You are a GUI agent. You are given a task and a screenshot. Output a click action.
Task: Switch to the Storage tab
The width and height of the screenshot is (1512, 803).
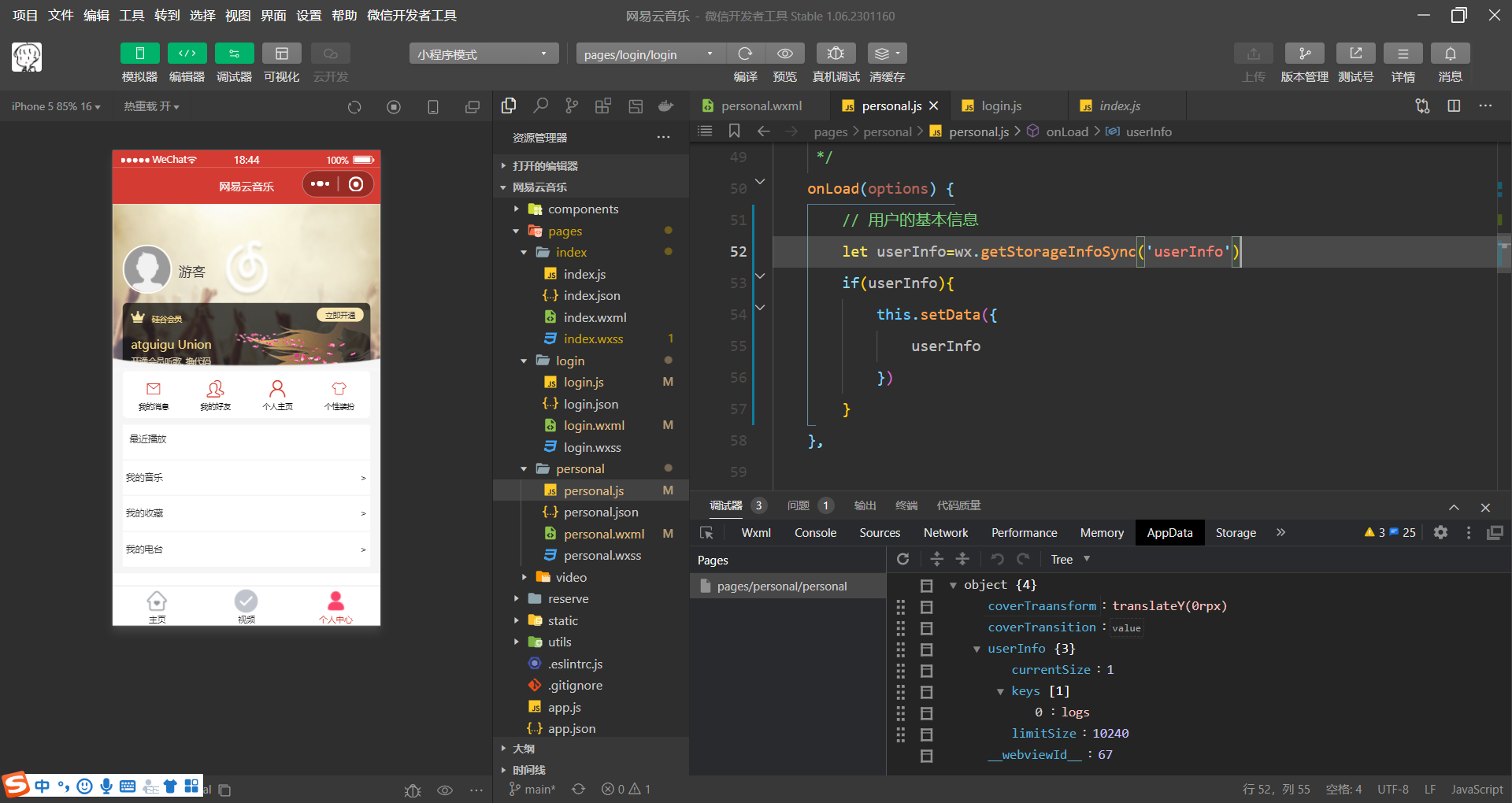pyautogui.click(x=1236, y=532)
